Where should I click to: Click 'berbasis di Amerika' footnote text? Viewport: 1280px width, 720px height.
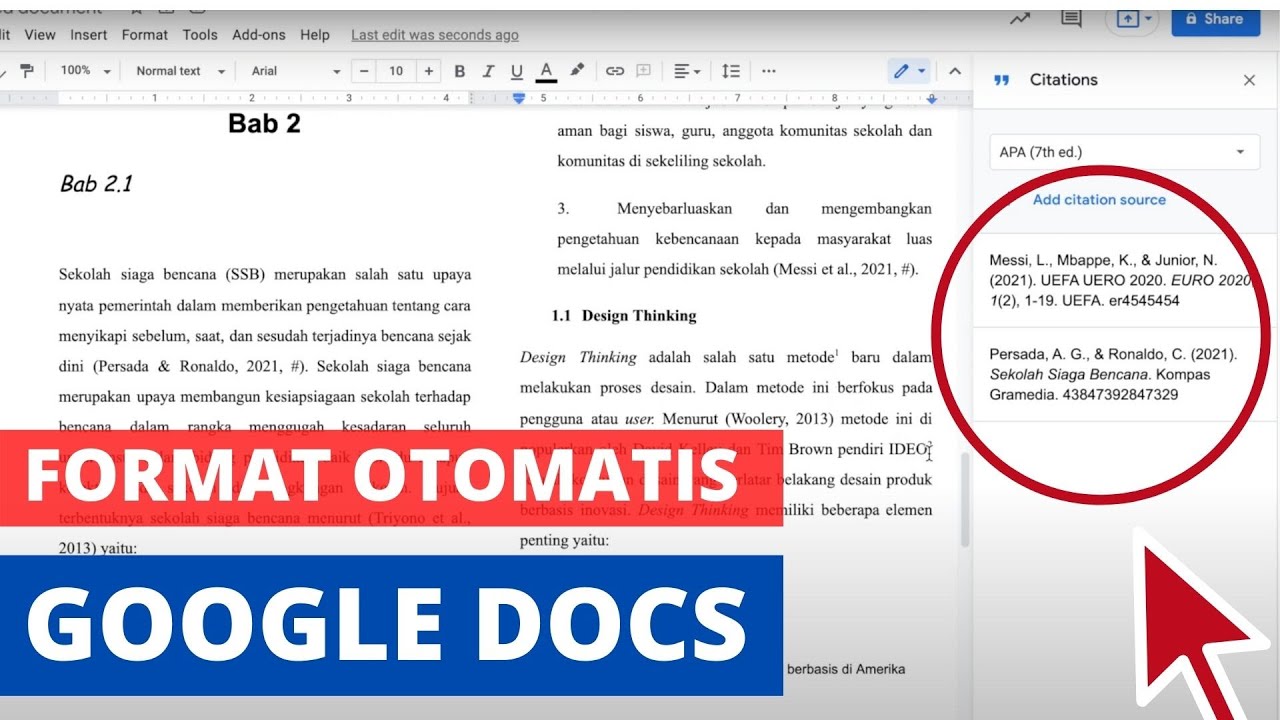[846, 668]
